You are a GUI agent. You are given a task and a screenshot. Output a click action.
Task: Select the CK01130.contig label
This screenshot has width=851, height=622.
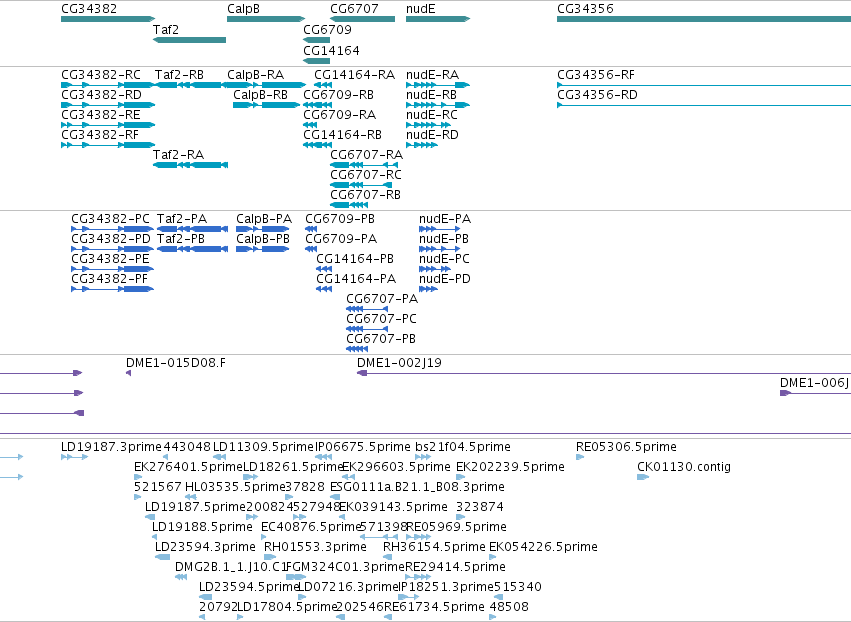684,467
